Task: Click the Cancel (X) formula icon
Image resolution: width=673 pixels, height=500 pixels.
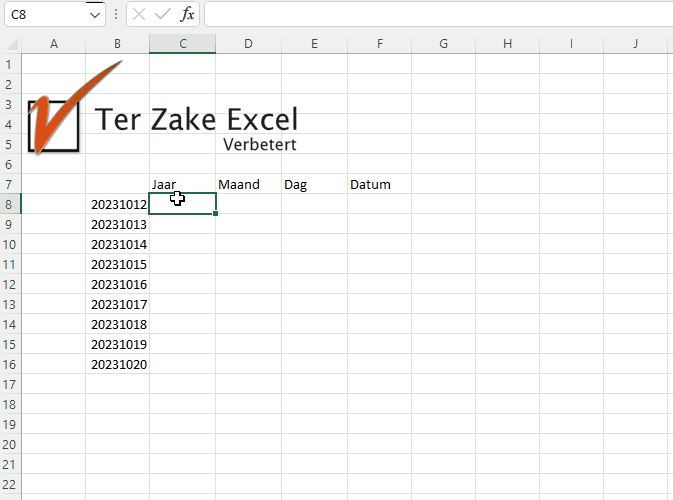Action: point(139,15)
